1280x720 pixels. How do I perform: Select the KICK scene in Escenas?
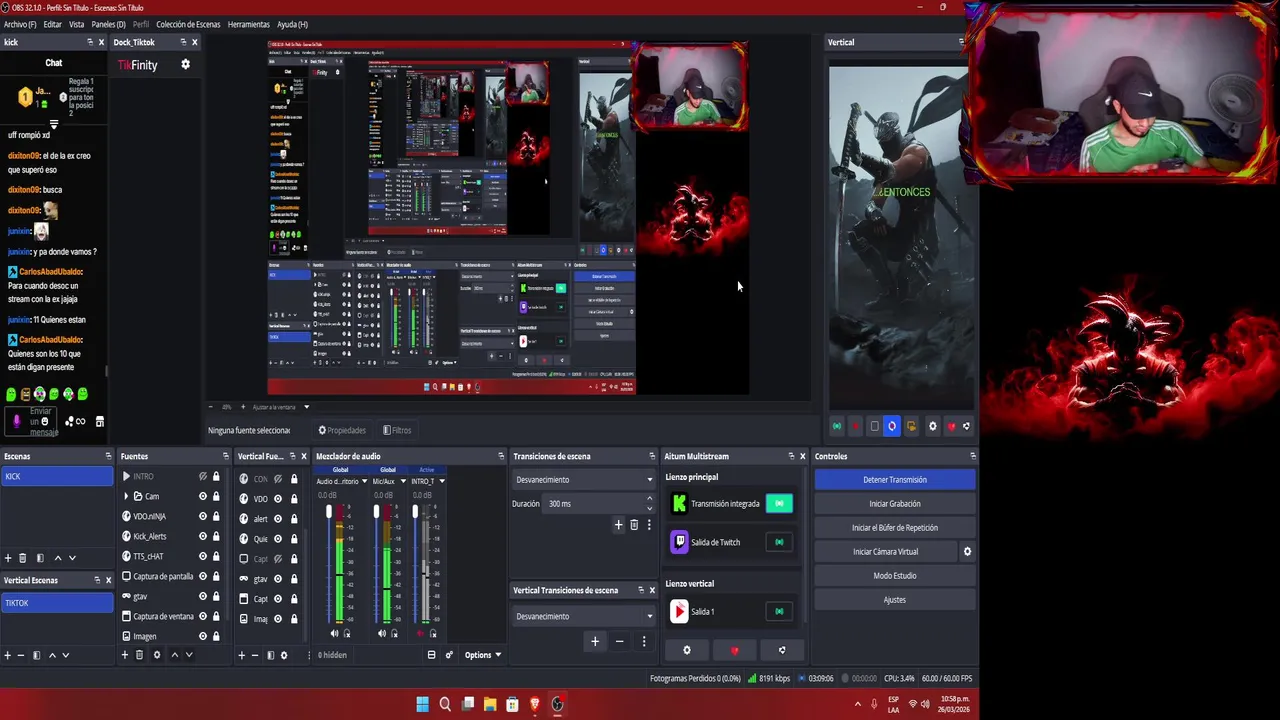pyautogui.click(x=57, y=476)
